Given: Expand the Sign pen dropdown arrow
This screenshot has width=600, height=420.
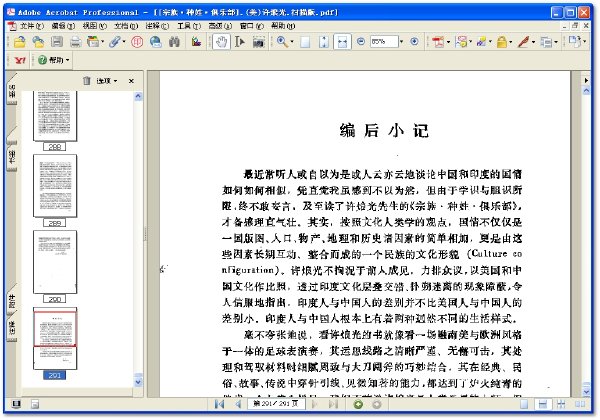Looking at the screenshot, I should [533, 42].
